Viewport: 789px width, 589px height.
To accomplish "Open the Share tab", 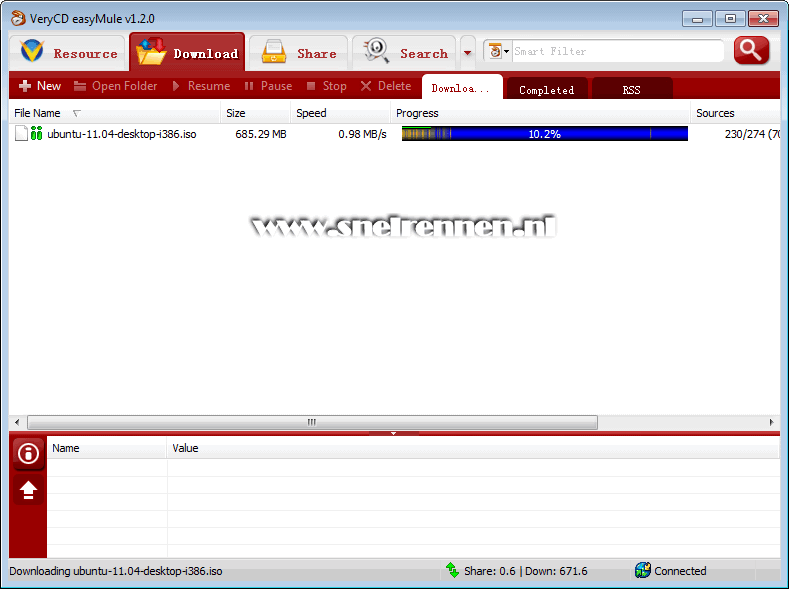I will tap(299, 53).
